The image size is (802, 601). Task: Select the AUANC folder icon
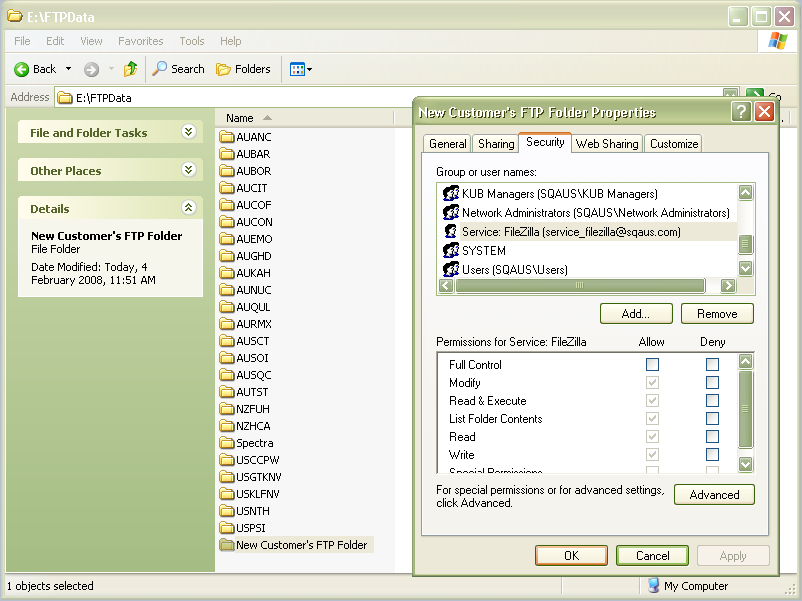tap(226, 137)
